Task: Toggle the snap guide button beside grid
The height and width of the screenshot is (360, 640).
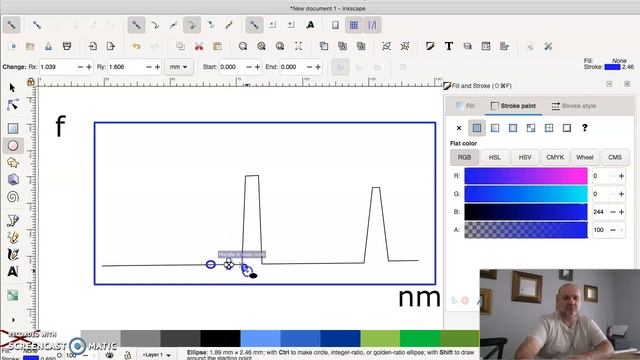Action: [372, 25]
